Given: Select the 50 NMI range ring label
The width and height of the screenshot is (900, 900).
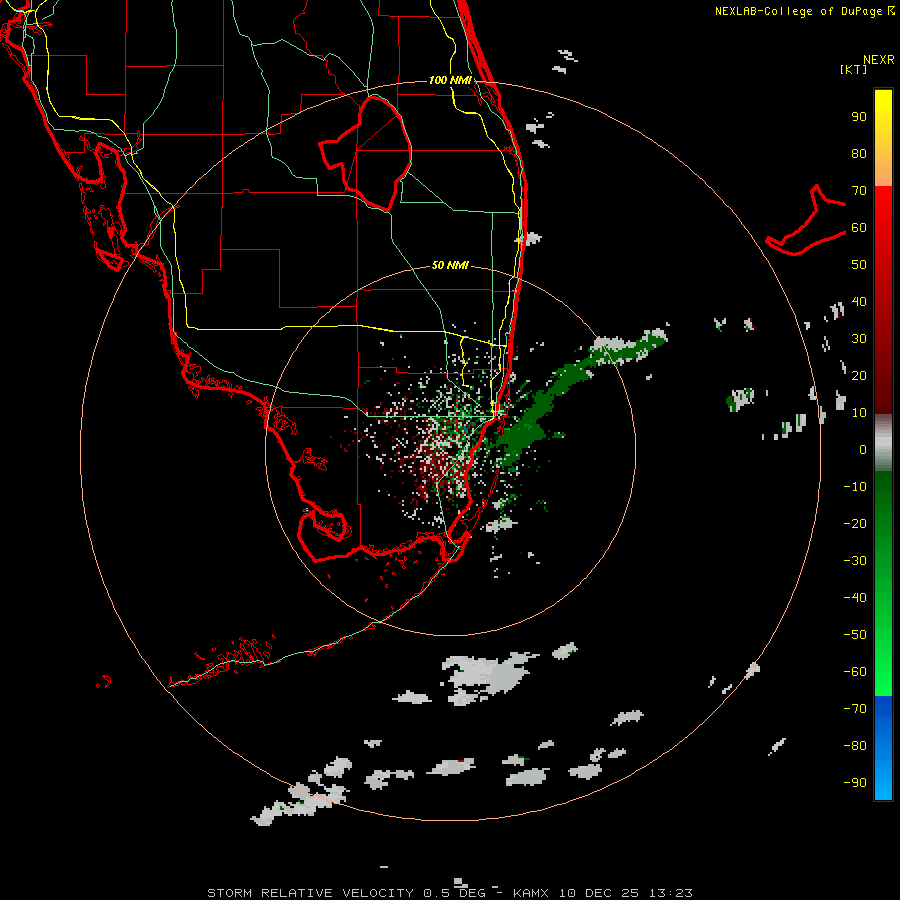Looking at the screenshot, I should pyautogui.click(x=450, y=265).
